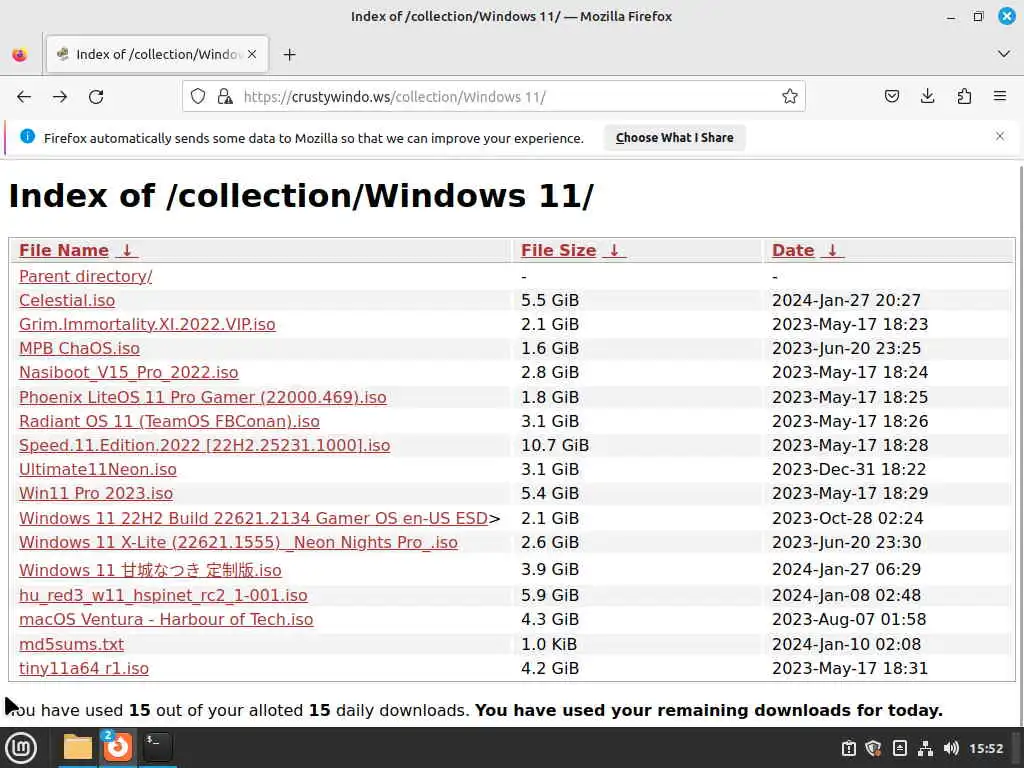1024x768 pixels.
Task: Go forward one page
Action: (x=60, y=97)
